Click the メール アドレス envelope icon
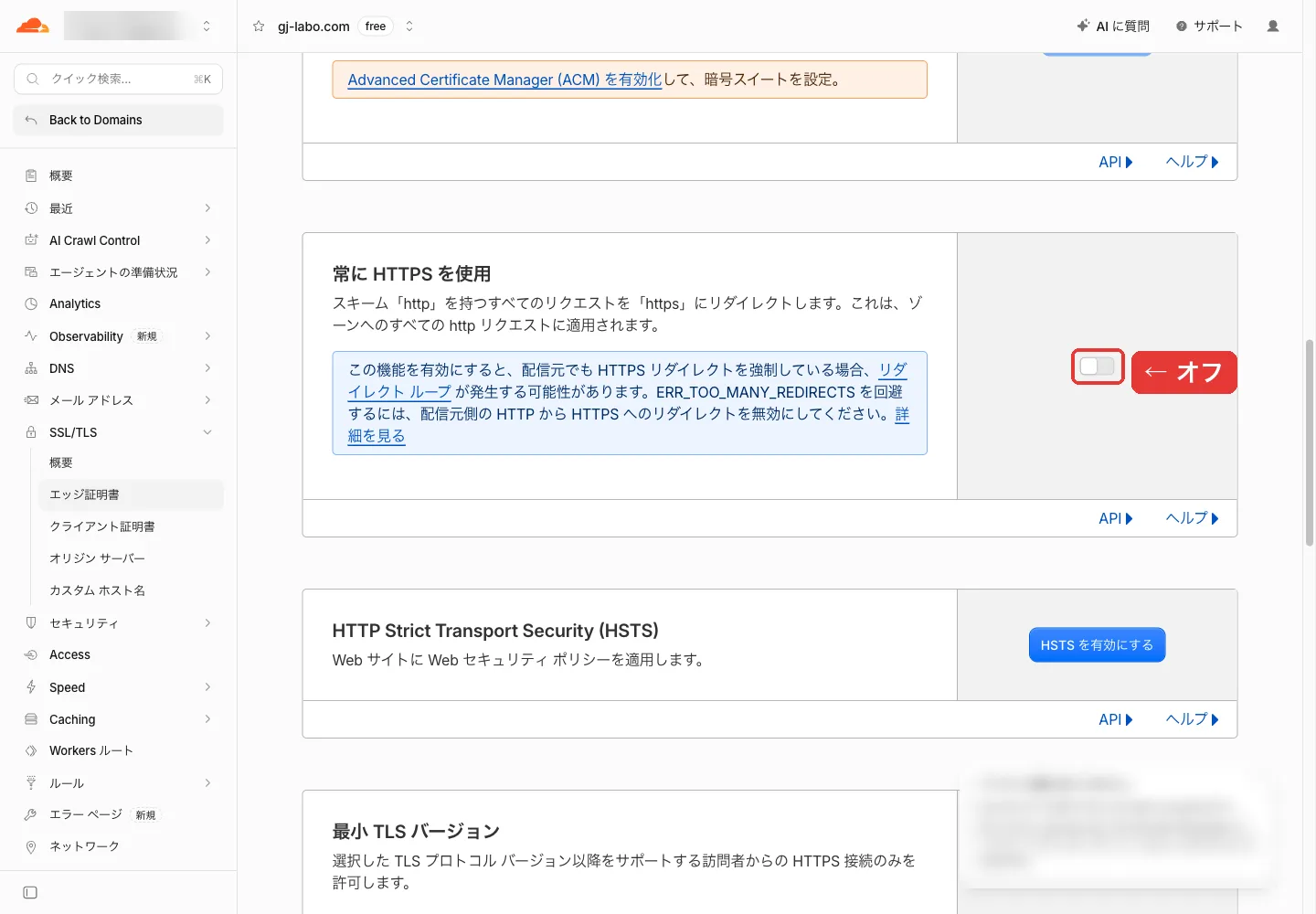Image resolution: width=1316 pixels, height=914 pixels. click(31, 400)
